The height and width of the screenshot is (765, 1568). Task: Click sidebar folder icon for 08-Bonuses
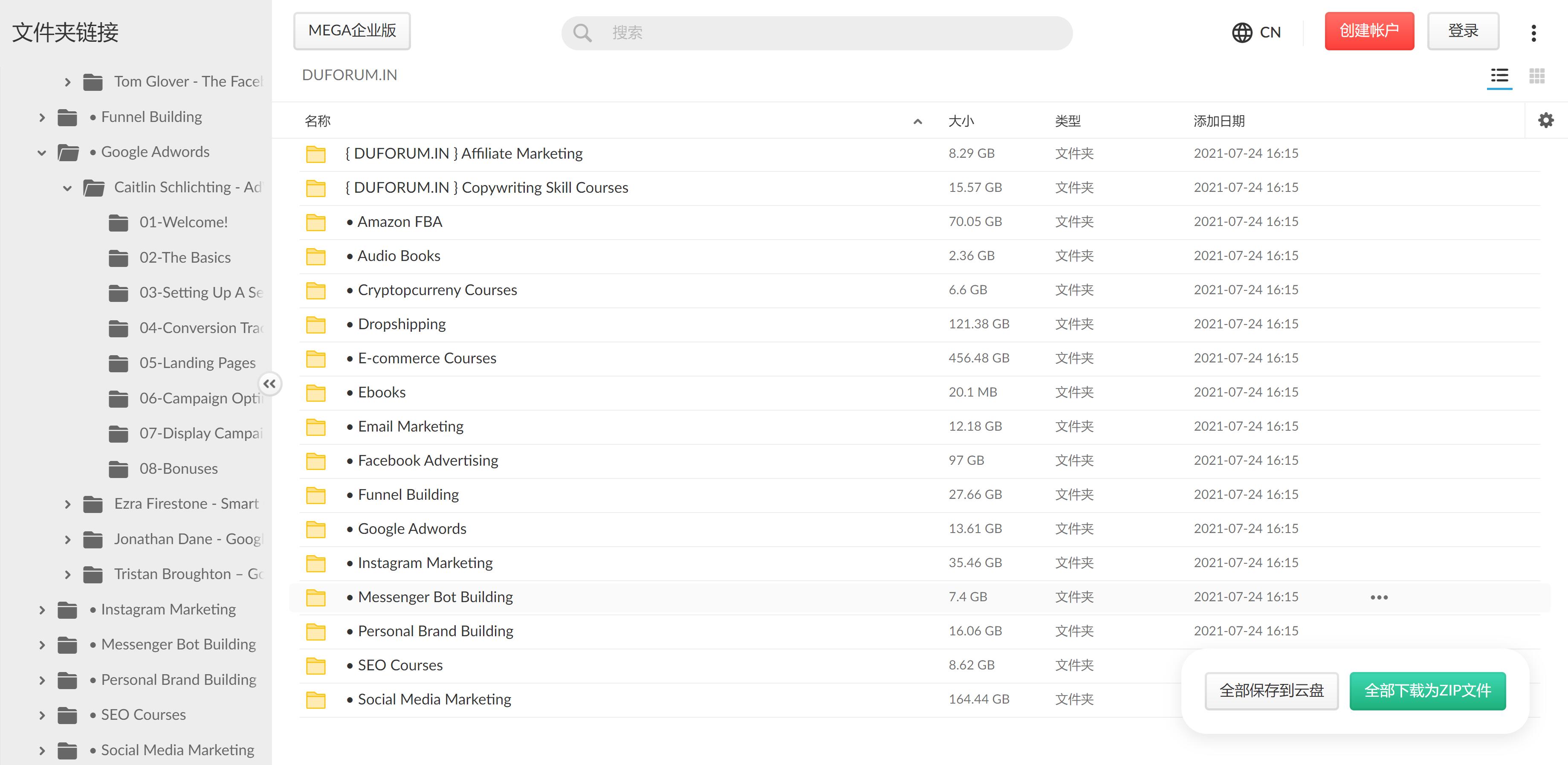point(118,469)
